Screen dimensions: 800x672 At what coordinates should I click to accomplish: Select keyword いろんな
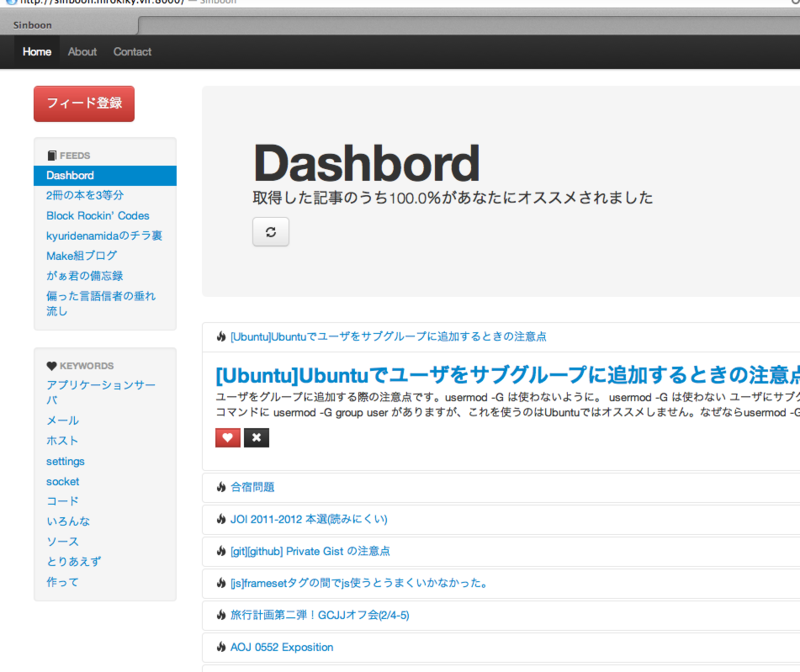[x=68, y=521]
